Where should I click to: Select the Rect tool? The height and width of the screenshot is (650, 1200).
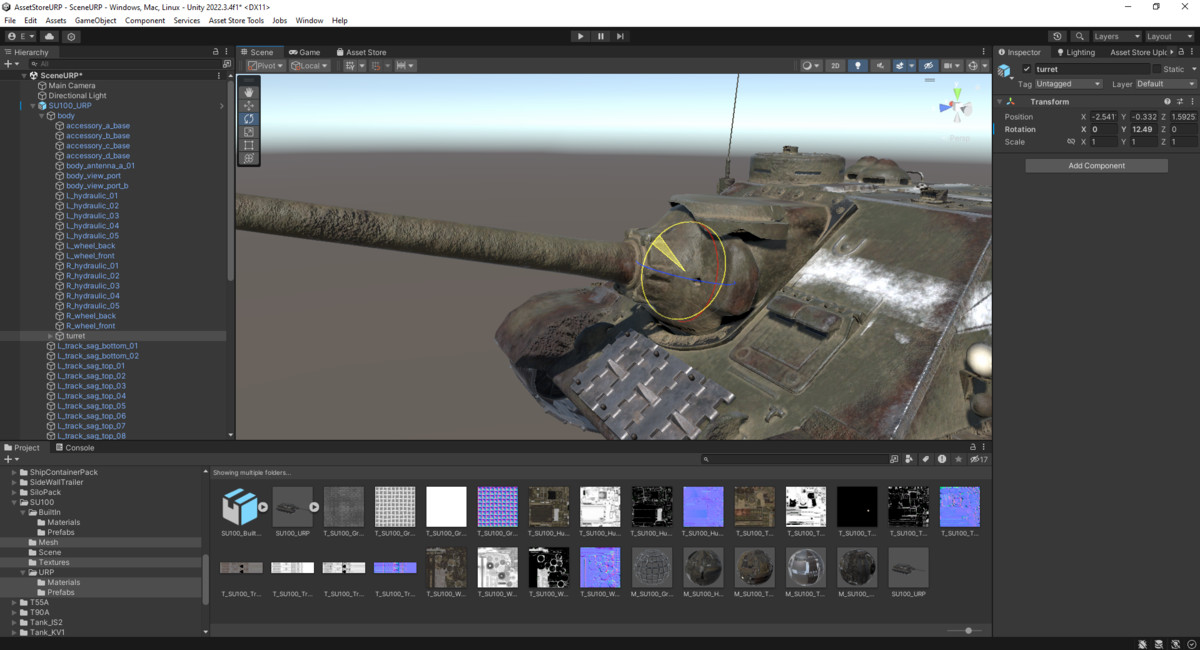pyautogui.click(x=249, y=145)
